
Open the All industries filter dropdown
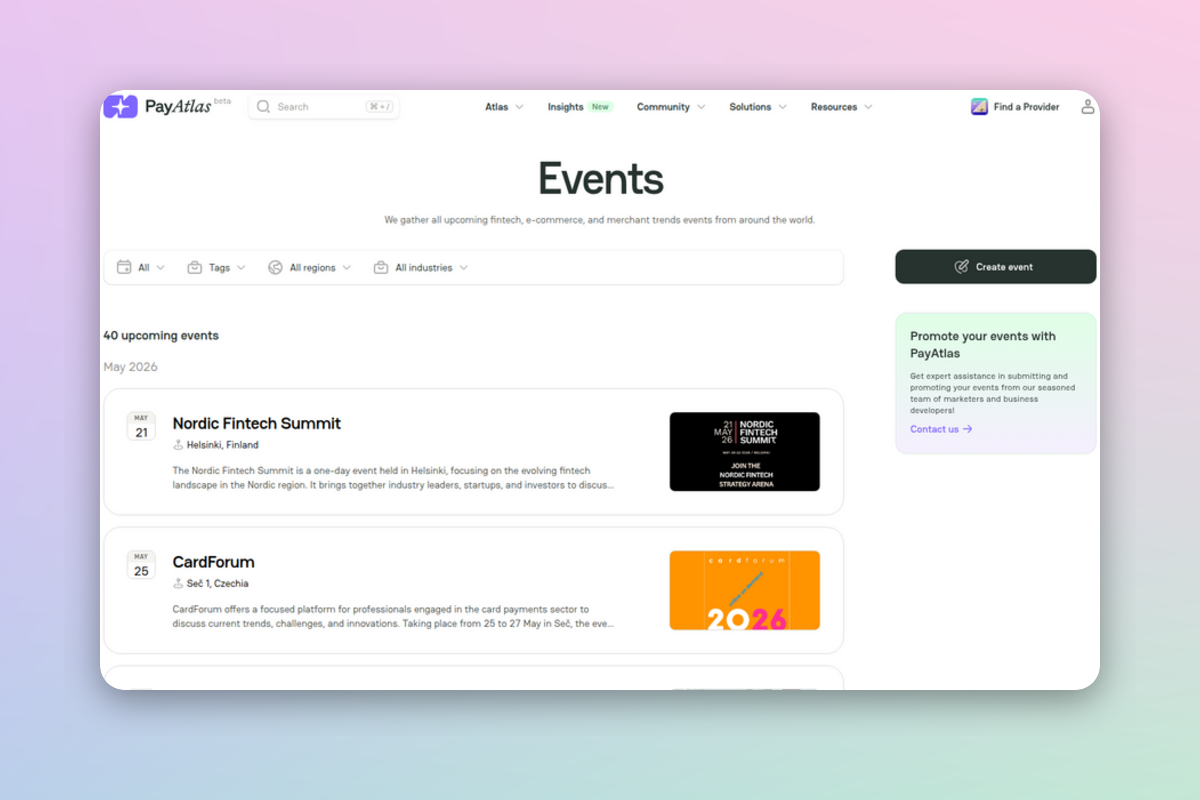421,267
